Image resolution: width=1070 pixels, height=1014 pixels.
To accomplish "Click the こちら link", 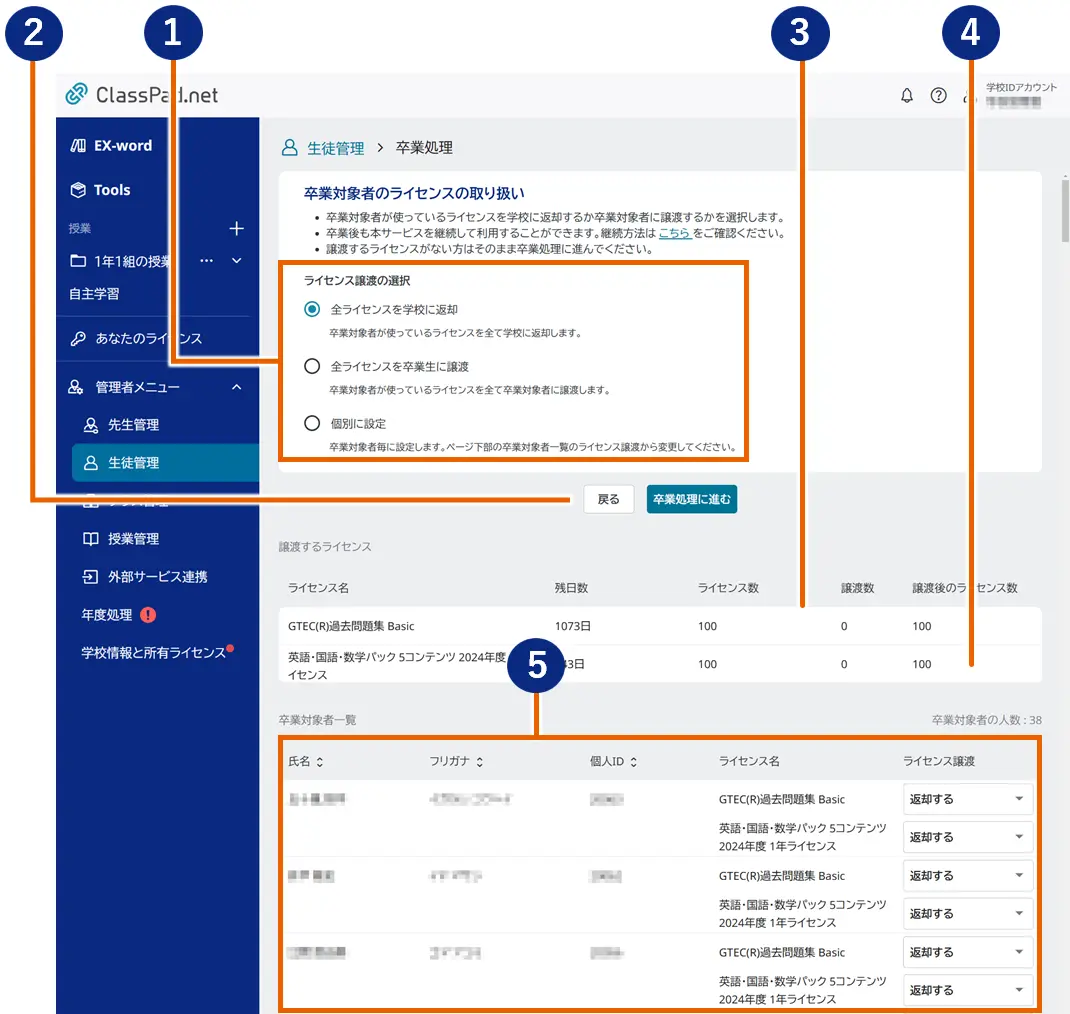I will [674, 233].
